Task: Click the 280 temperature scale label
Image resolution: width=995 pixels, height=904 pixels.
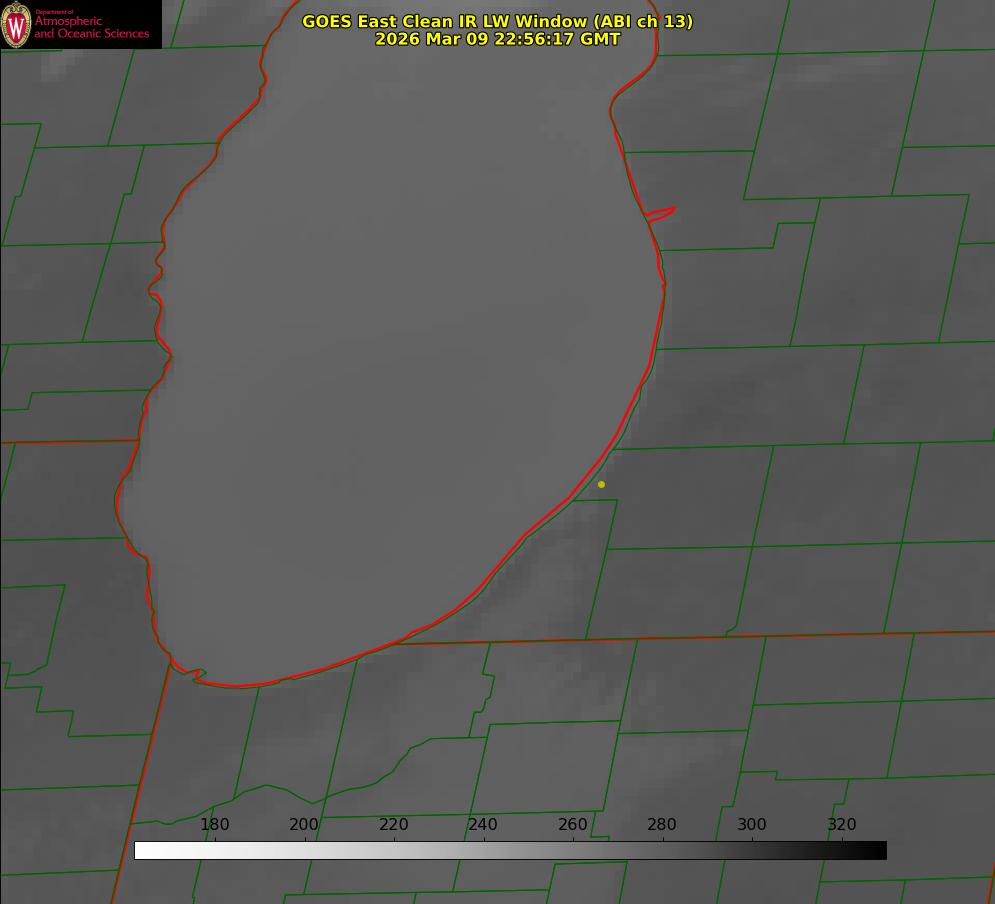Action: [662, 825]
